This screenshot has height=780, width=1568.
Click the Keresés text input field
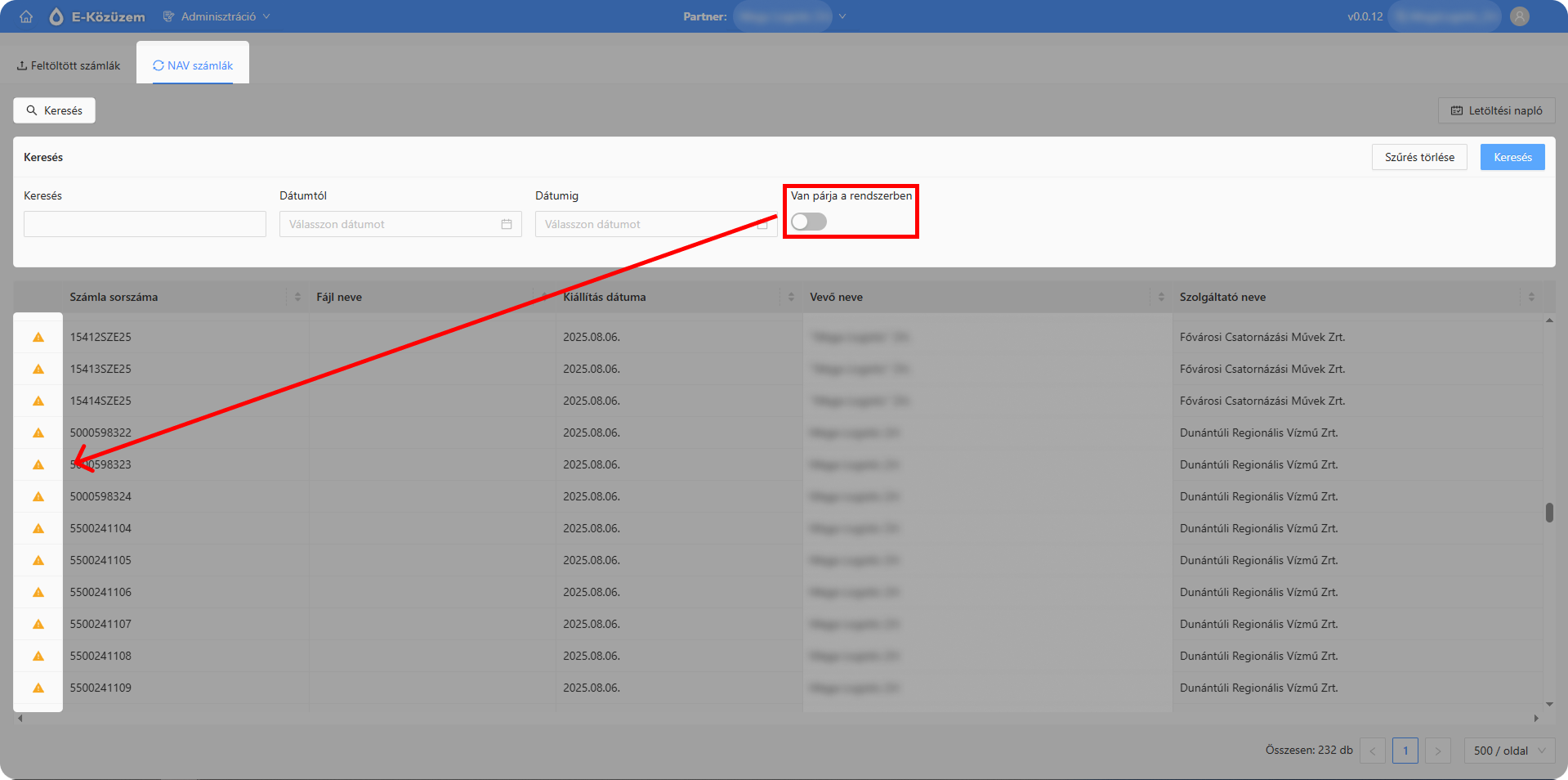(145, 224)
